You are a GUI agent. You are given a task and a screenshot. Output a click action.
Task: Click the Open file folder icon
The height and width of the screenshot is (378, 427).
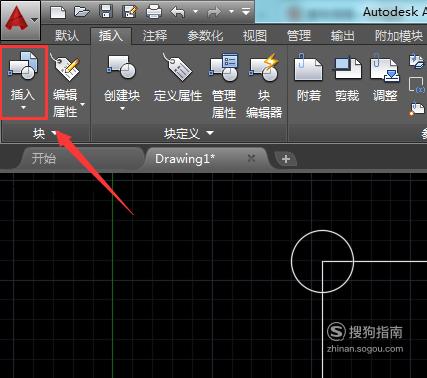[x=82, y=13]
